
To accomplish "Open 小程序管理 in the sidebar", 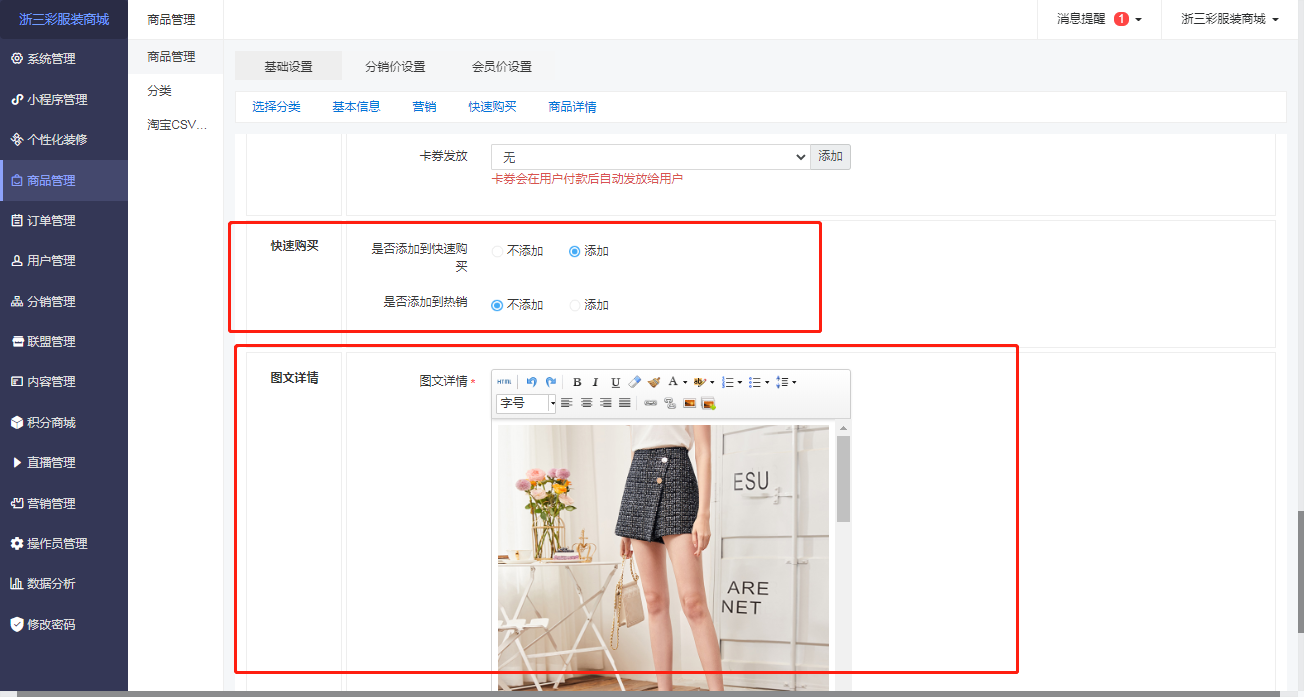I will 64,99.
